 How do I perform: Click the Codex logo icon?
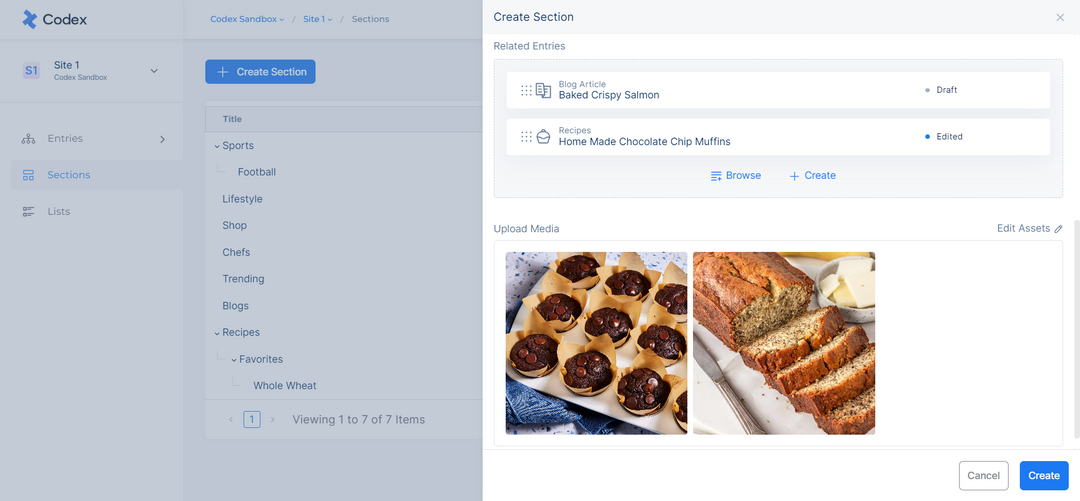pyautogui.click(x=30, y=19)
